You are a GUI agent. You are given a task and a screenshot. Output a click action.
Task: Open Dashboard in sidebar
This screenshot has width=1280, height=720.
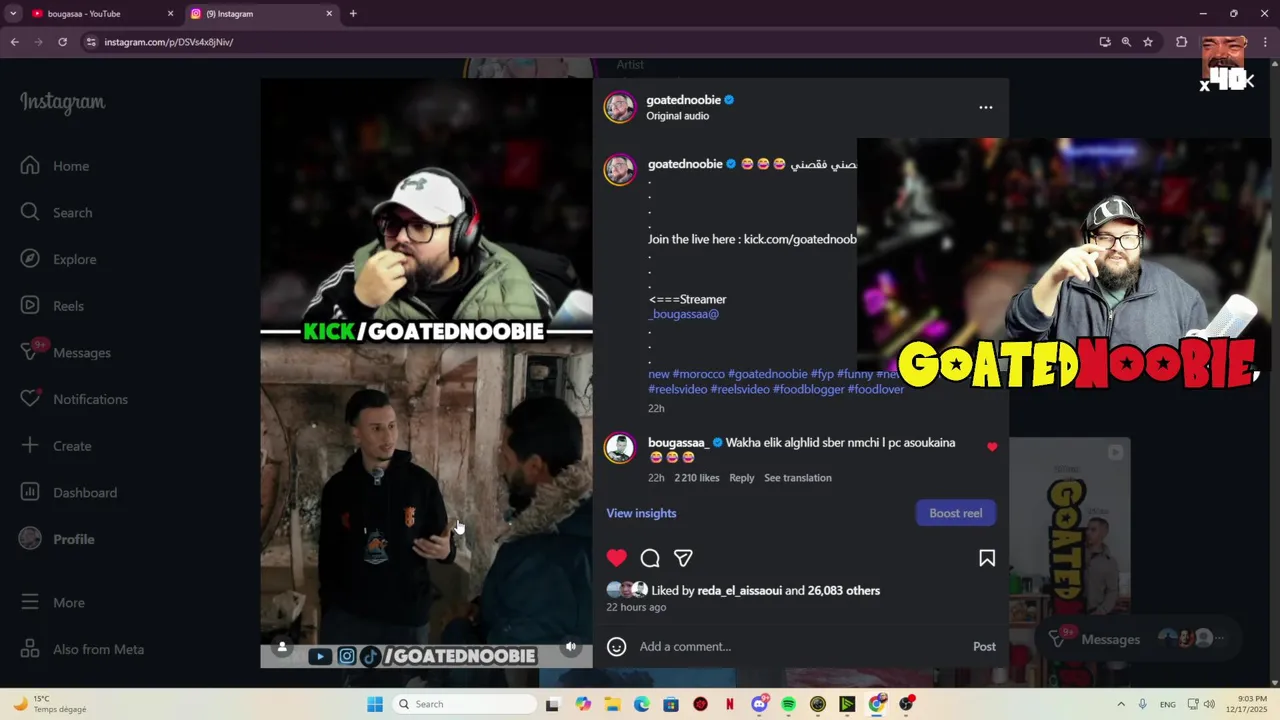[x=70, y=492]
